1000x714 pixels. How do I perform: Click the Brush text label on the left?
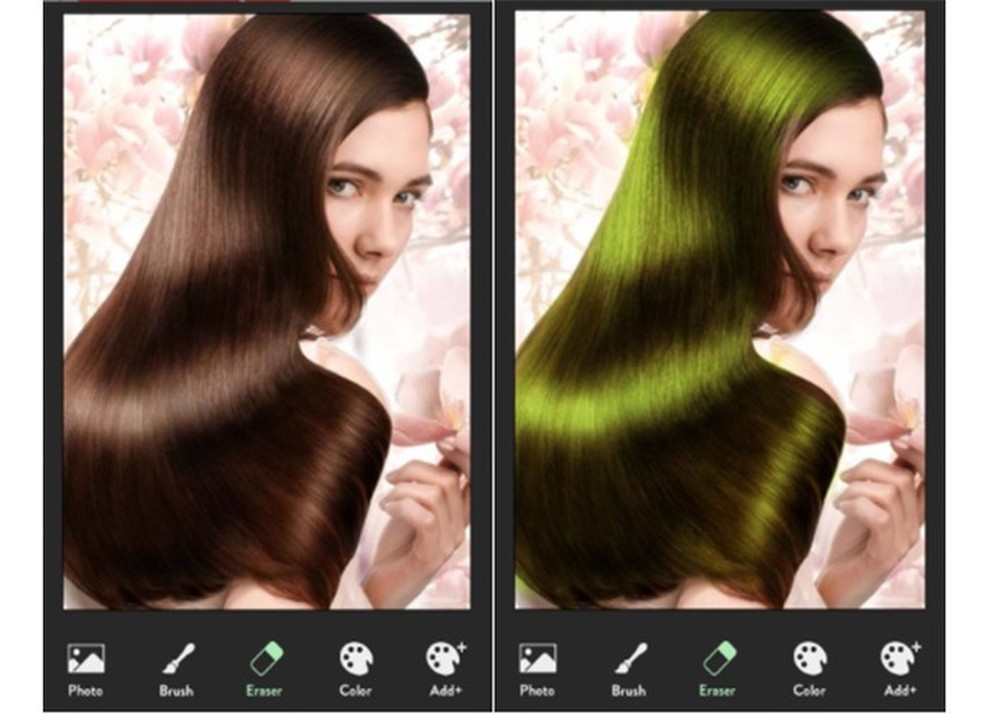[x=176, y=690]
